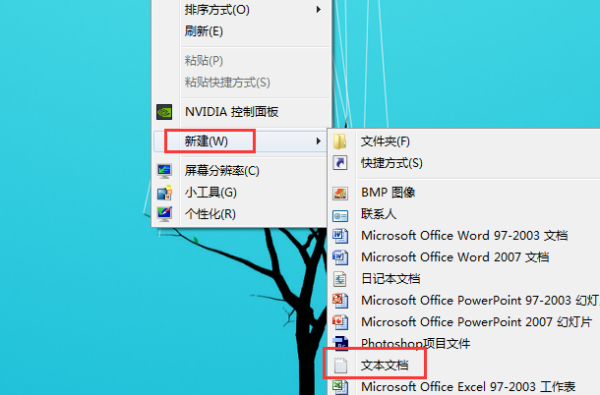Expand the 新建(W) submenu arrow

[318, 141]
